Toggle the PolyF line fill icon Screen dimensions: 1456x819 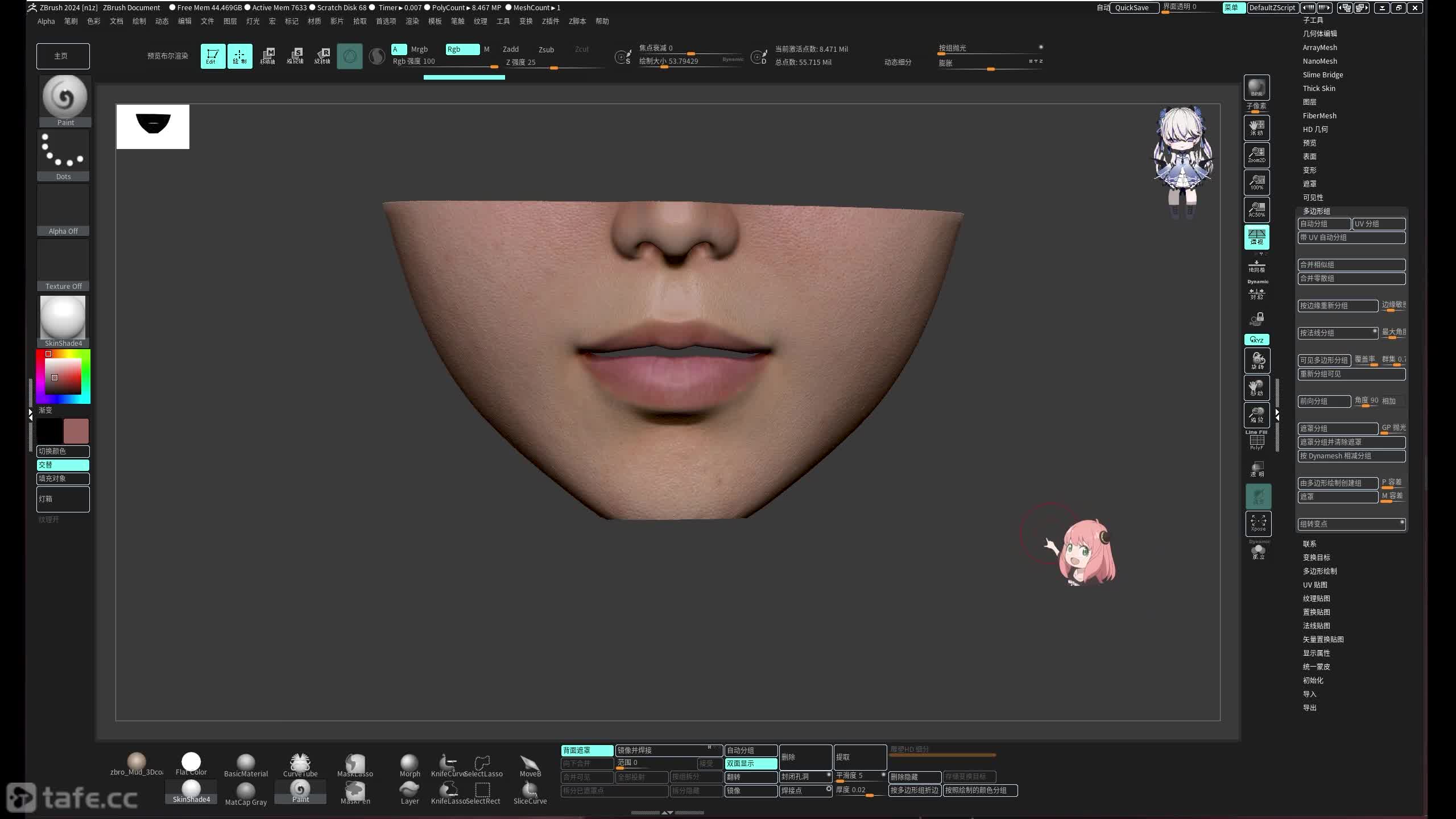pos(1256,442)
